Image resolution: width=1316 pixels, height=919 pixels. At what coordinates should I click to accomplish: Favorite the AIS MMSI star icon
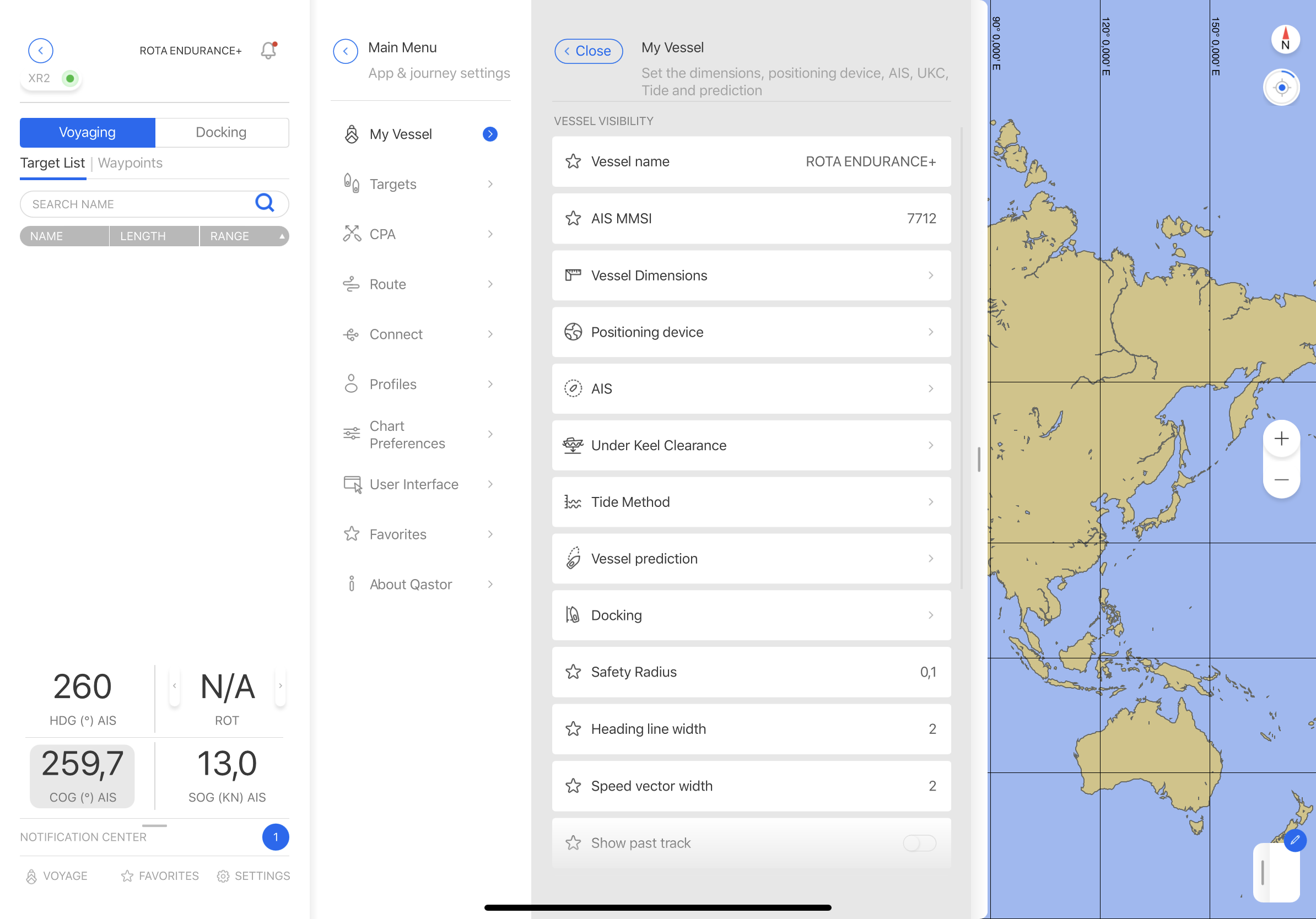[x=573, y=218]
